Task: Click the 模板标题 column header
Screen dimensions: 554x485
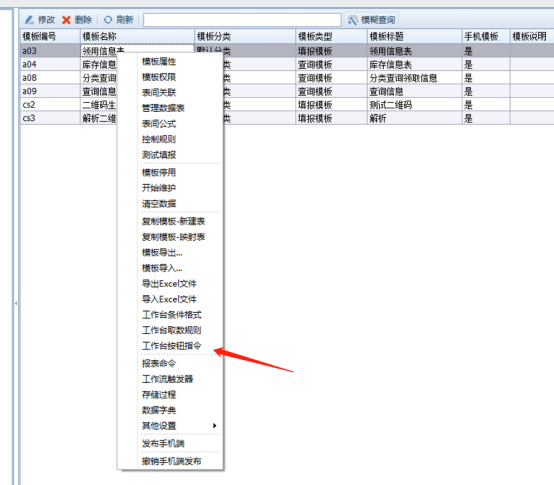Action: [x=414, y=36]
